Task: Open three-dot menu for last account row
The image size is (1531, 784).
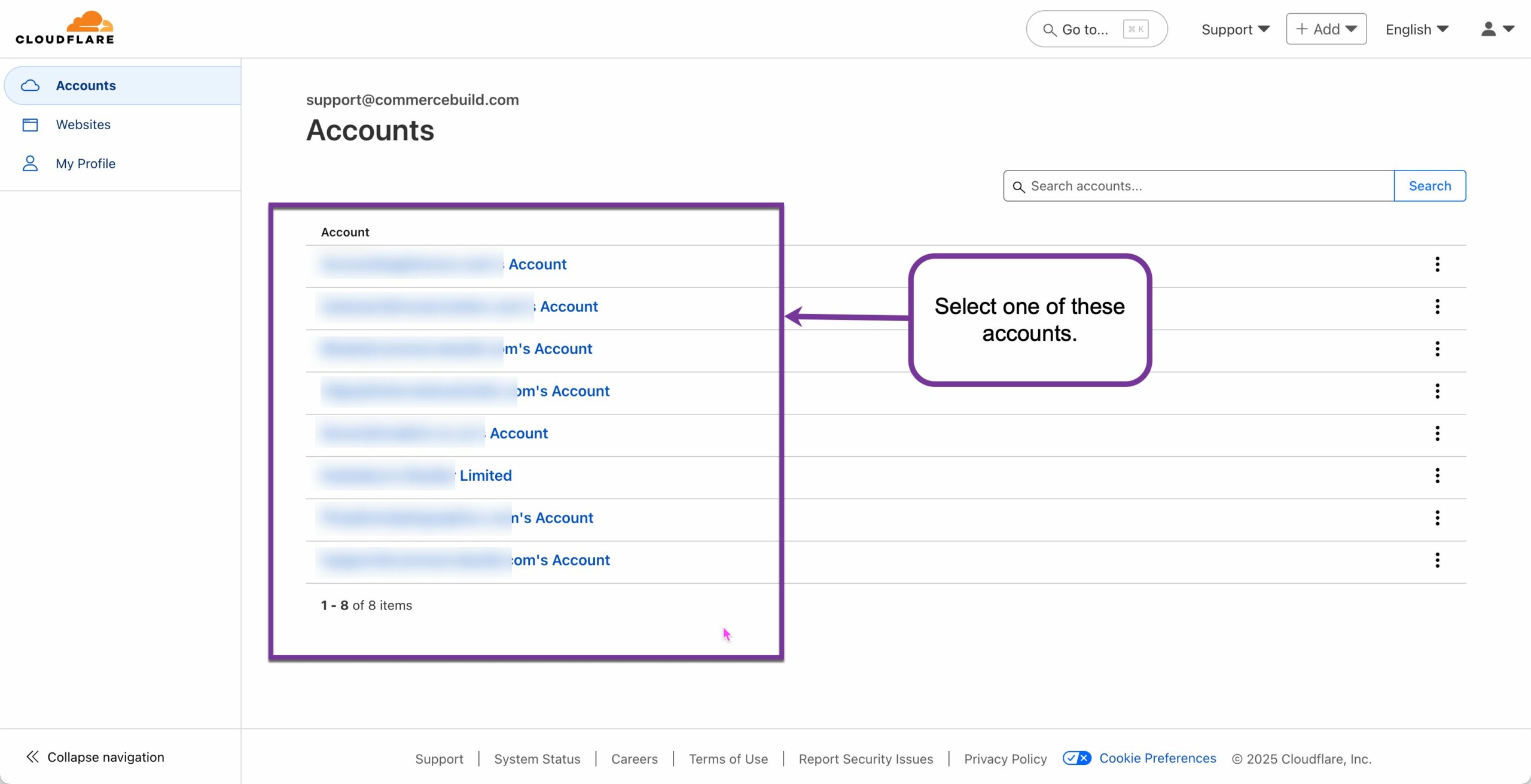Action: [1437, 560]
